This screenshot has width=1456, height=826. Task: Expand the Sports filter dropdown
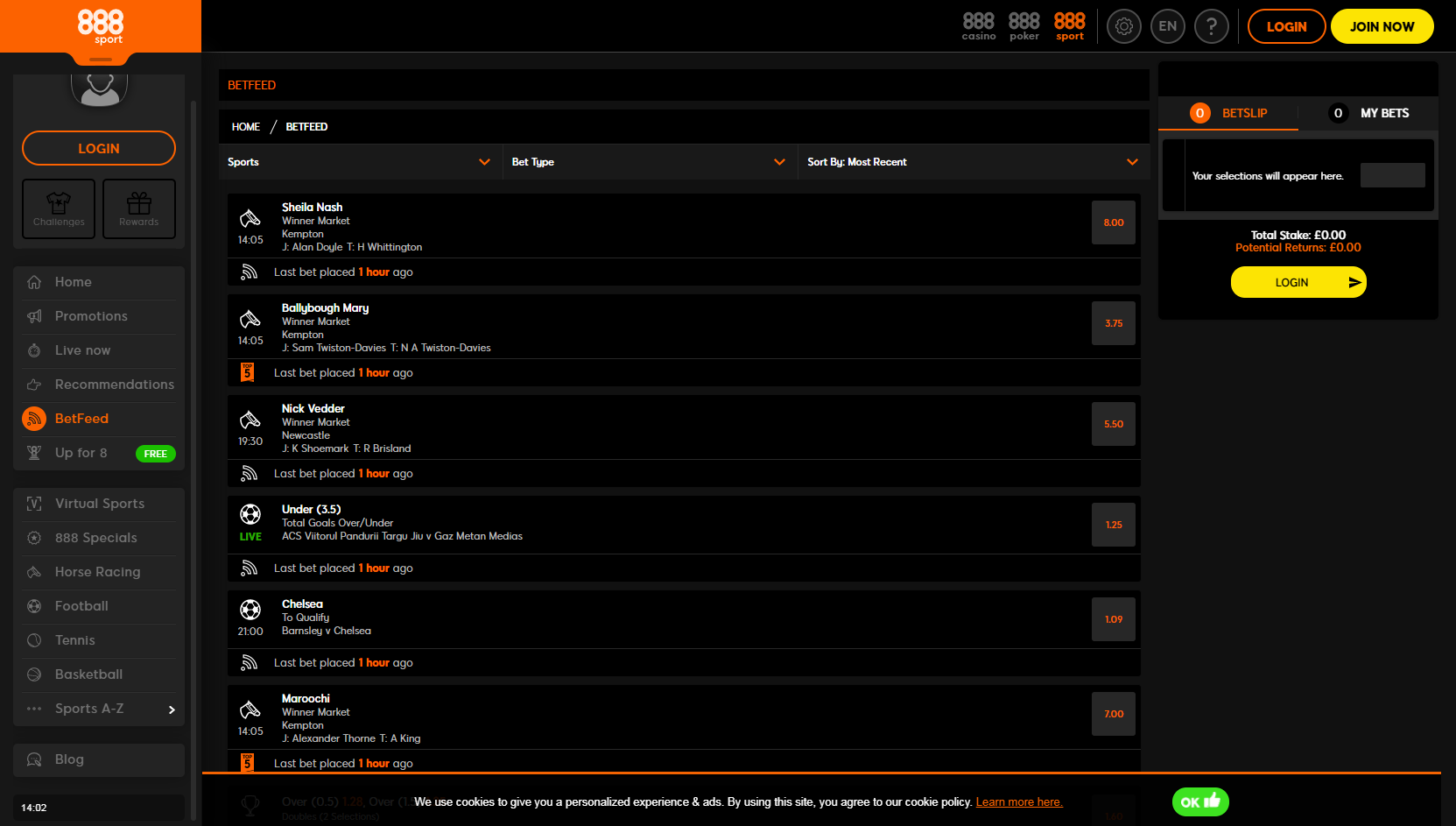(x=360, y=162)
